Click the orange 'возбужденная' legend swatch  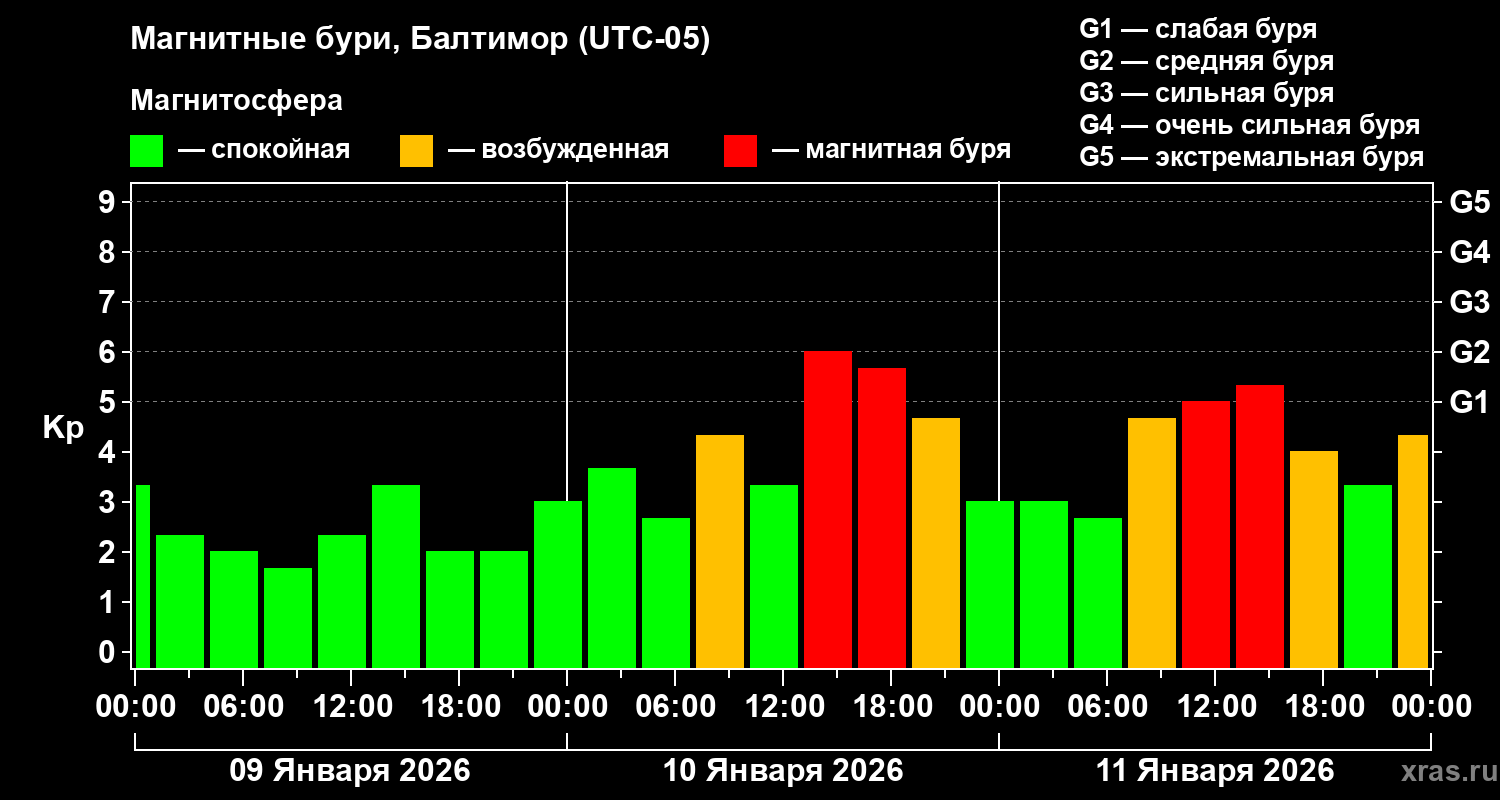[x=416, y=151]
